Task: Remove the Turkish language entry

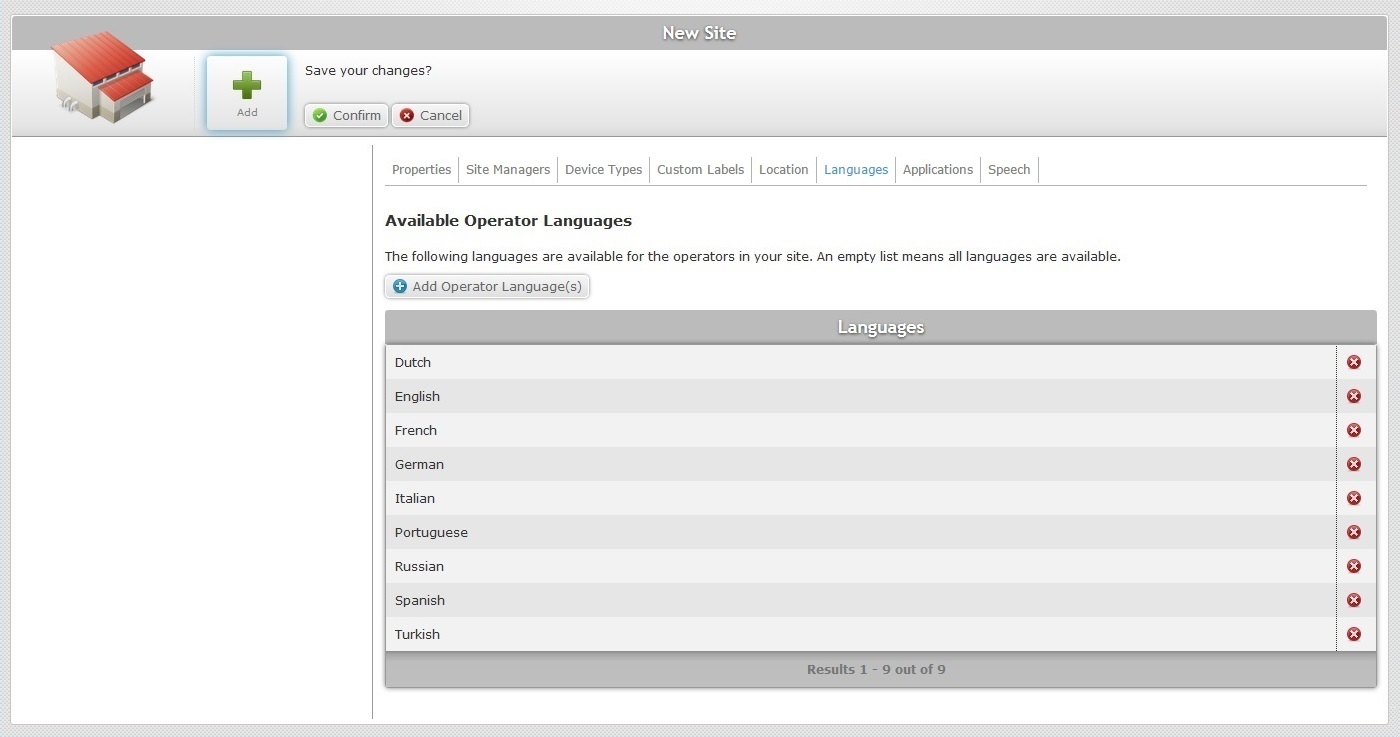Action: (x=1354, y=634)
